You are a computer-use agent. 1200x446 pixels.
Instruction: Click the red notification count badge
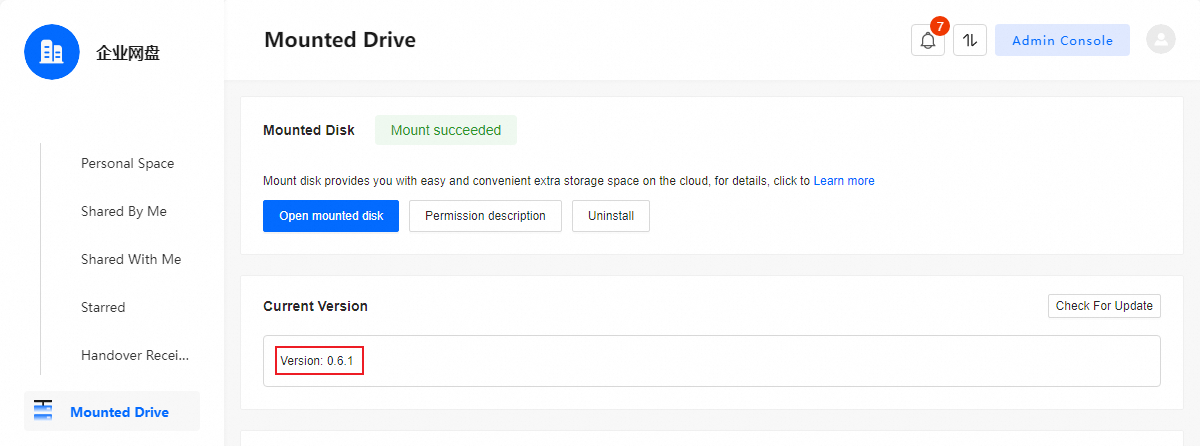pyautogui.click(x=939, y=26)
